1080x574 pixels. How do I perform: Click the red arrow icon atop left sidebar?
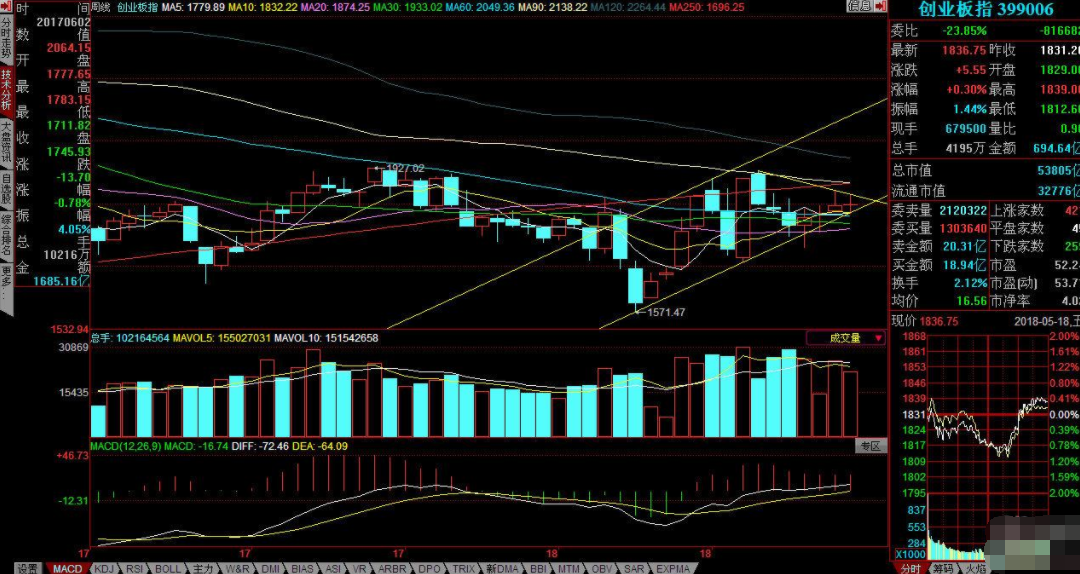[6, 6]
